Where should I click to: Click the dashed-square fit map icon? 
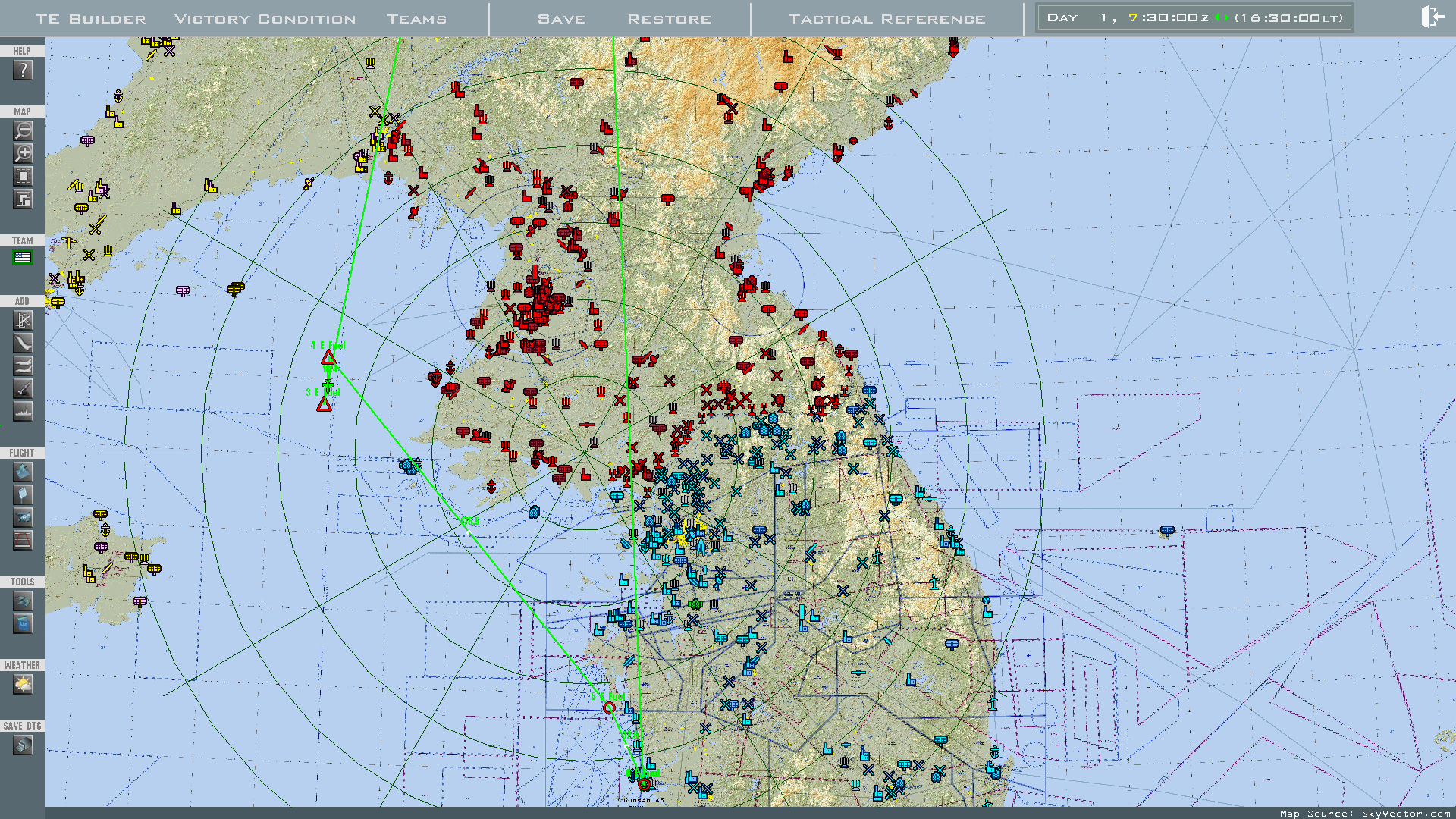(x=23, y=177)
